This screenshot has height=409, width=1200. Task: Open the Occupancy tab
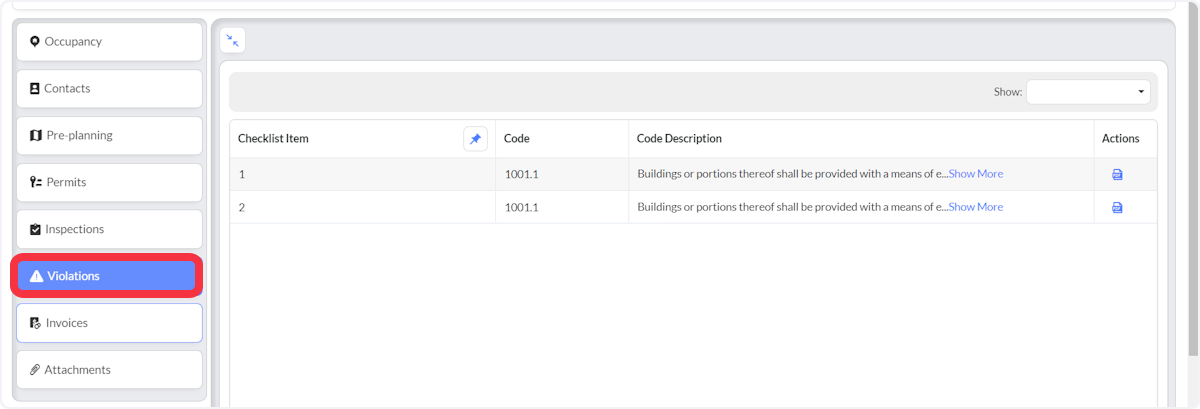pyautogui.click(x=109, y=42)
